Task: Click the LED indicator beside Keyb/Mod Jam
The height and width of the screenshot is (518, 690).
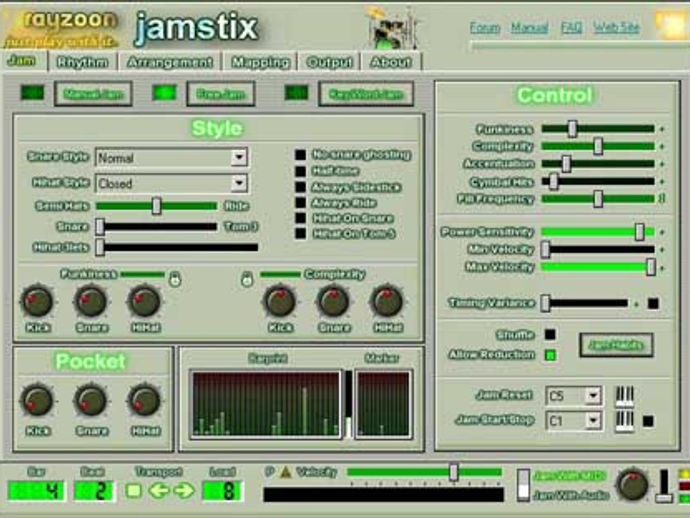Action: point(296,93)
